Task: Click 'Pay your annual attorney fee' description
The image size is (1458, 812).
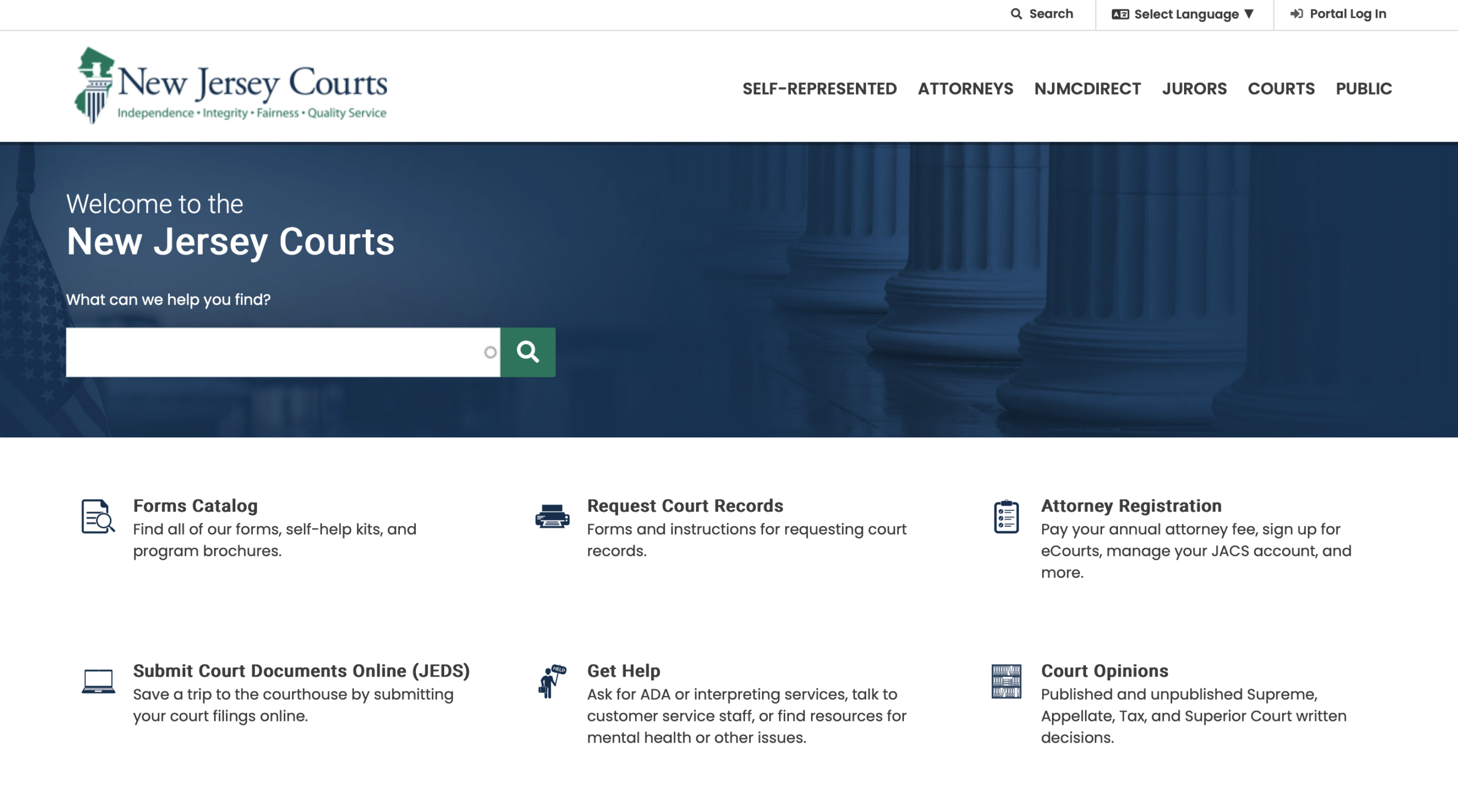Action: click(x=1196, y=551)
